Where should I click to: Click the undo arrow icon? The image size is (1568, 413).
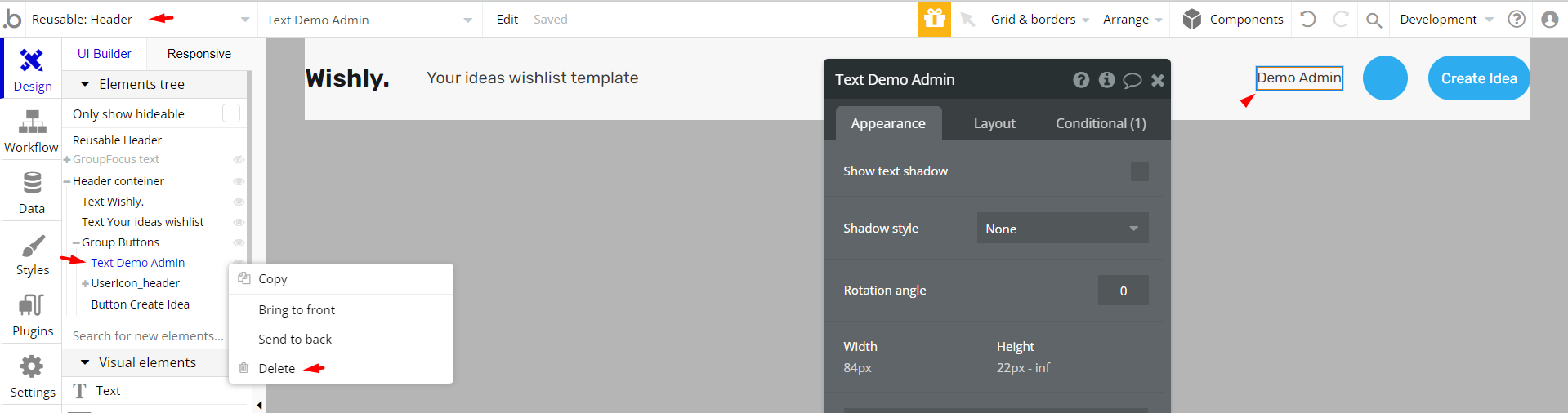[x=1307, y=19]
